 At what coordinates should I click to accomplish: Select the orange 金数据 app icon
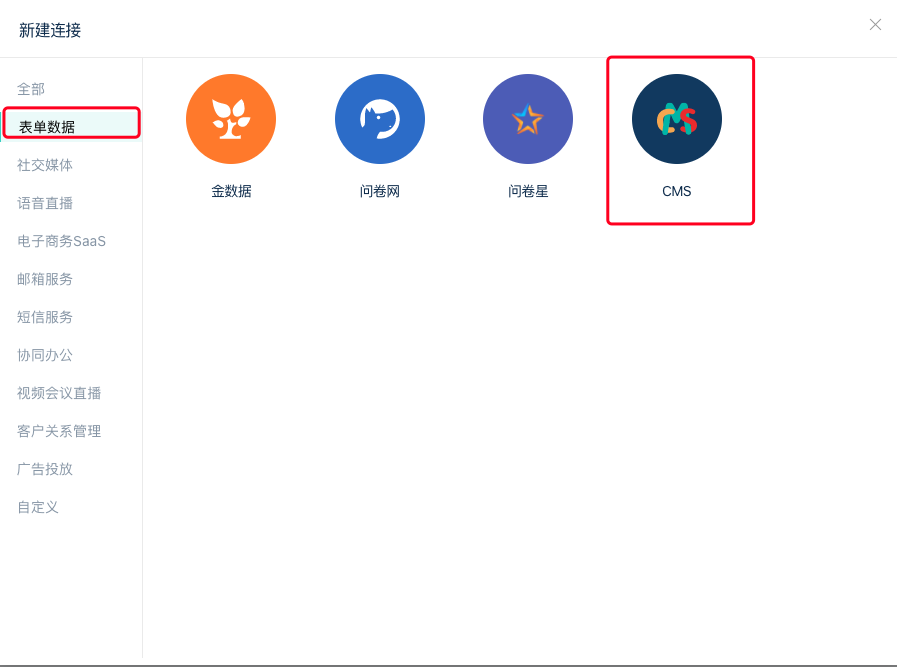point(231,119)
